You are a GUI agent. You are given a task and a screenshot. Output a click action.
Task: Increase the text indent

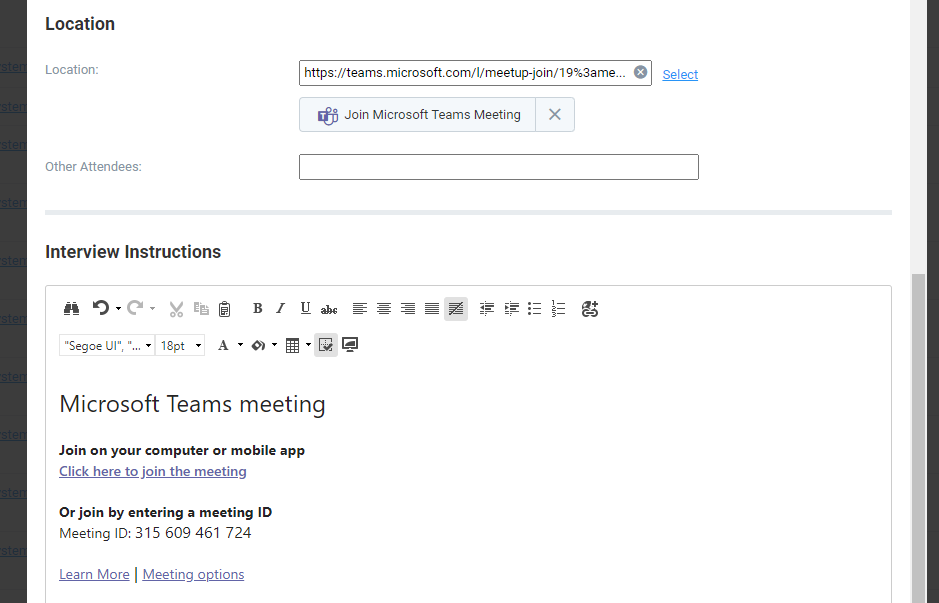pyautogui.click(x=511, y=309)
